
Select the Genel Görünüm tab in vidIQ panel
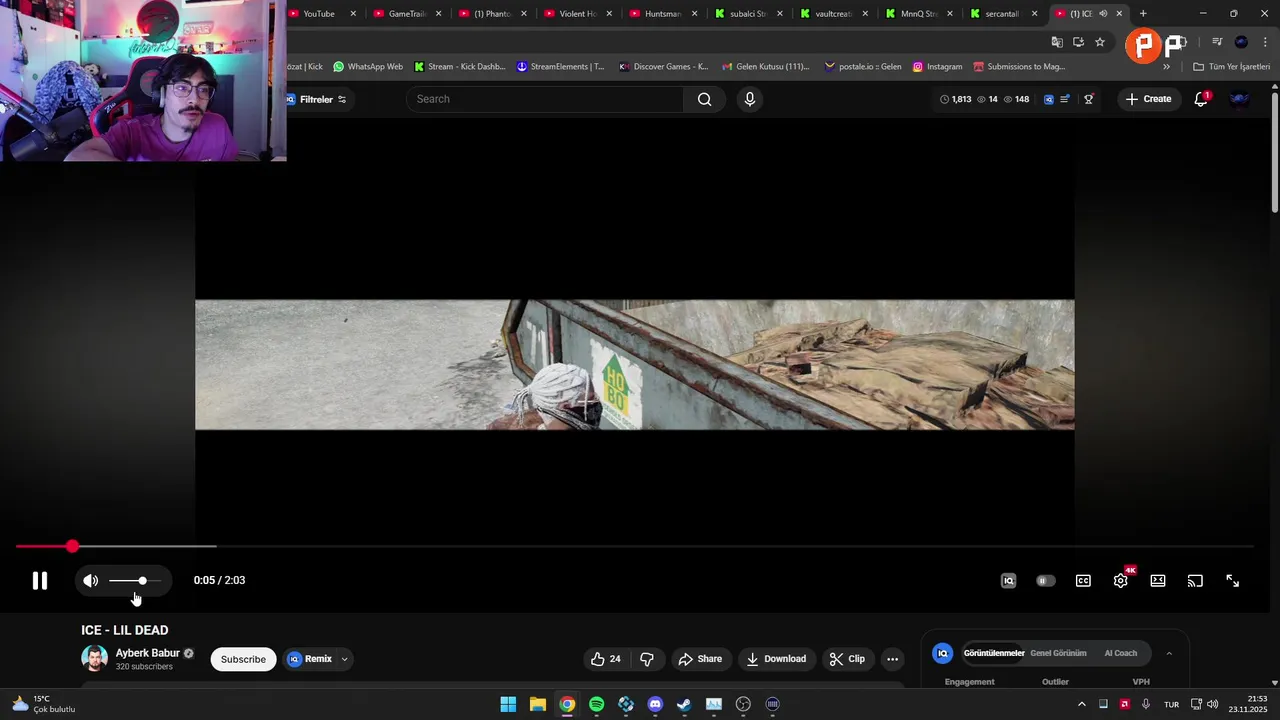click(1058, 653)
